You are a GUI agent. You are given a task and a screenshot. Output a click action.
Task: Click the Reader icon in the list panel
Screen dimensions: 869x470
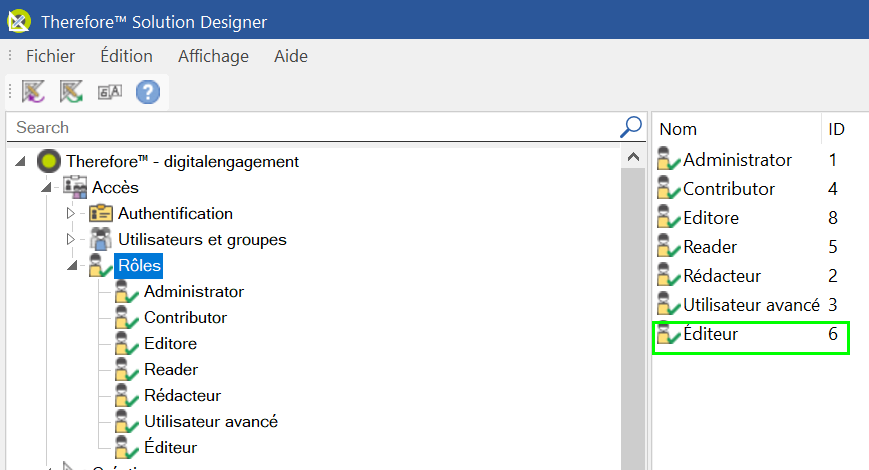point(668,246)
